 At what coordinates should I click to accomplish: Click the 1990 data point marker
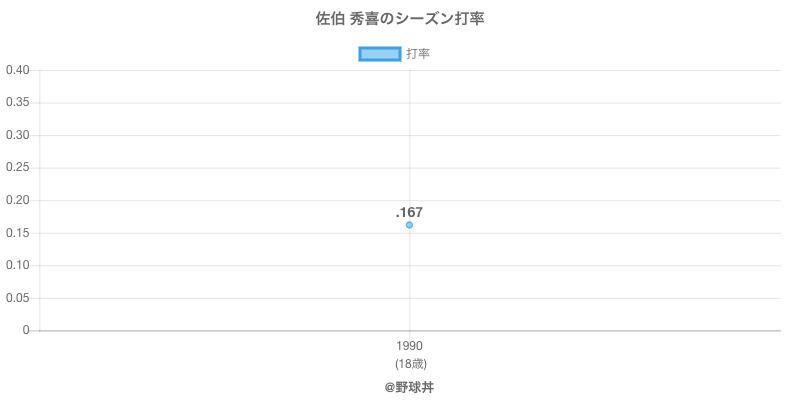[x=409, y=225]
